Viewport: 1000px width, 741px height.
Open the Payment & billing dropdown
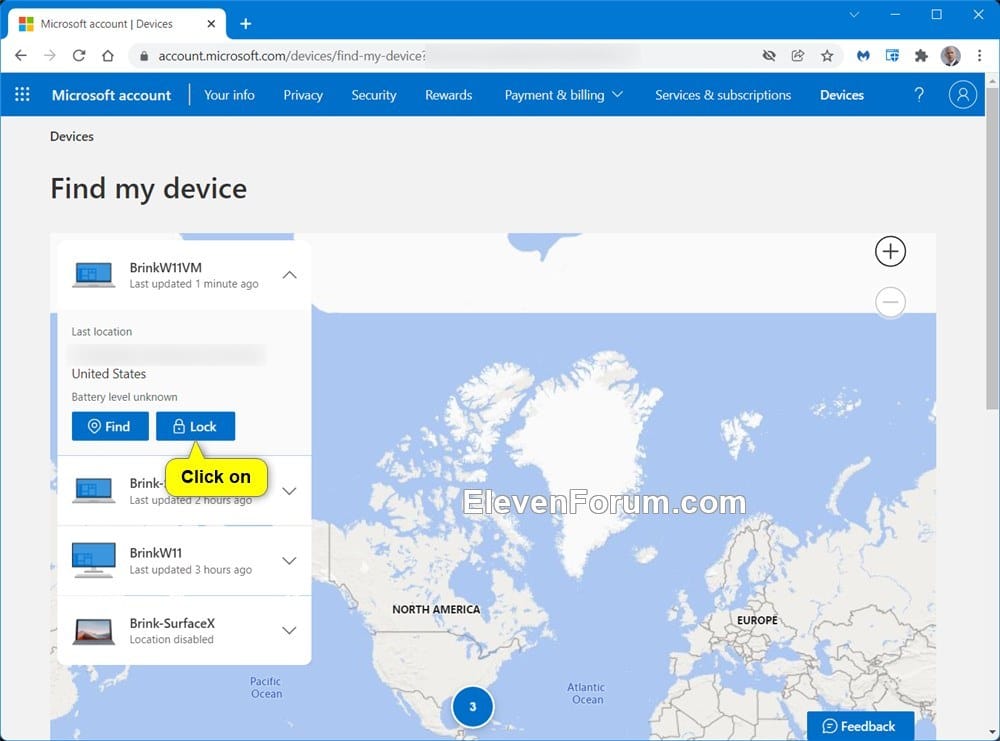563,95
